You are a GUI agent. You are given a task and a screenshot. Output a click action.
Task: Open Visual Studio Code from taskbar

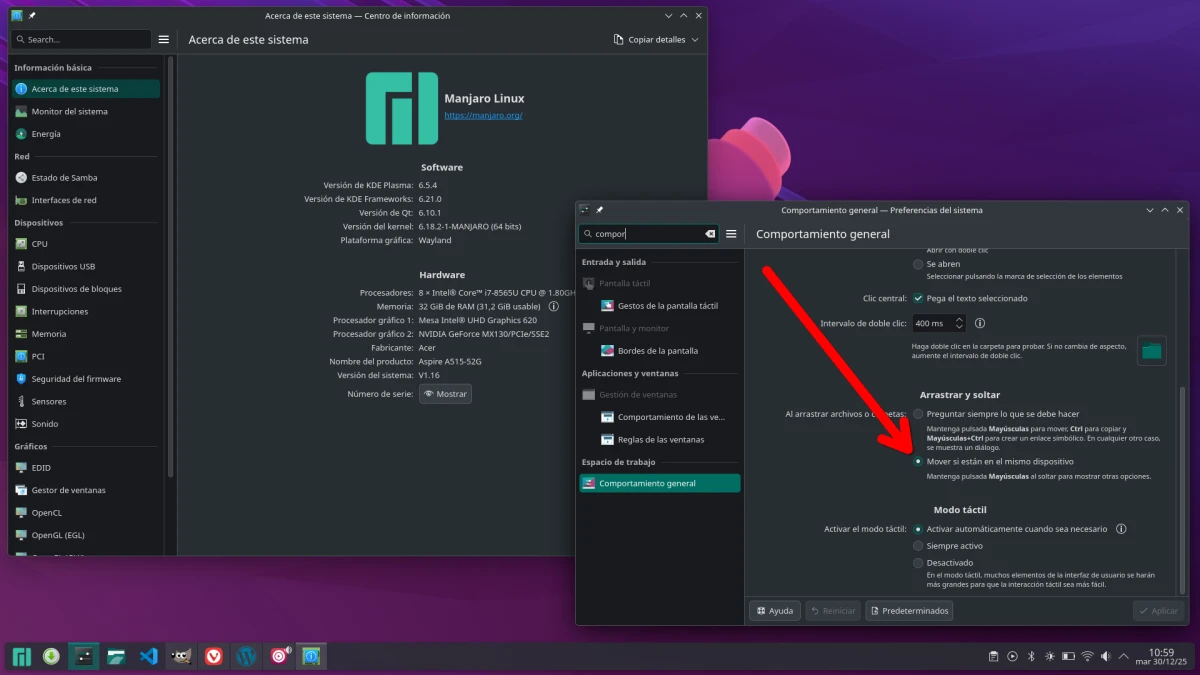(149, 657)
